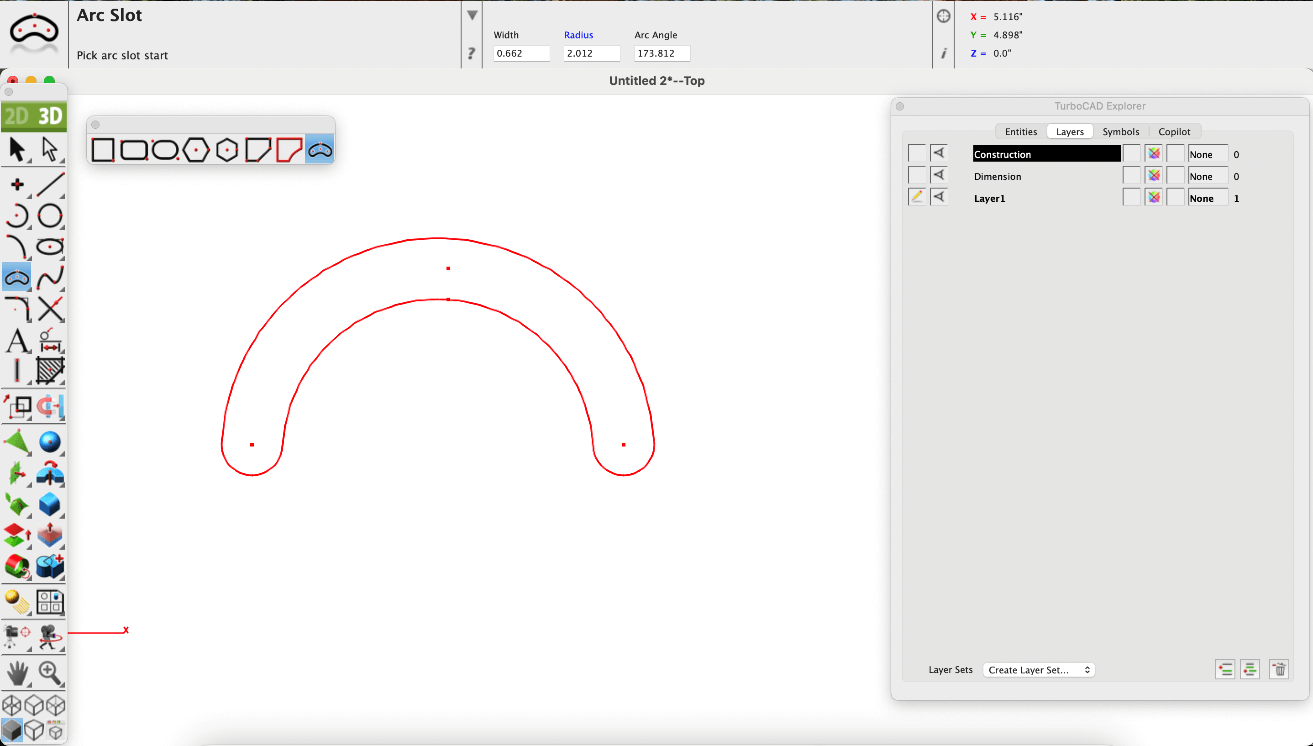Switch to 3D mode button

50,116
